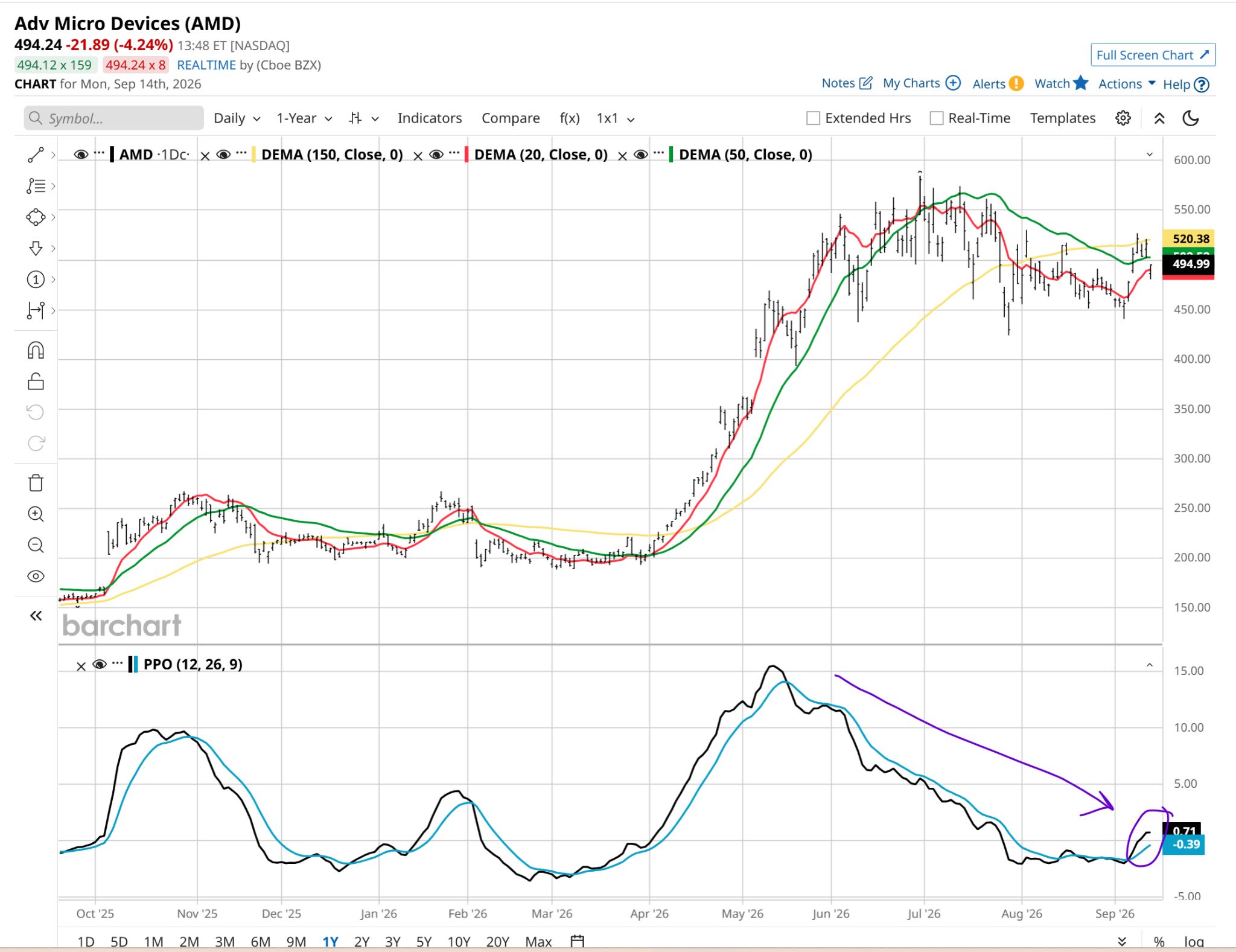Switch to dark mode moon icon
Image resolution: width=1236 pixels, height=952 pixels.
[x=1190, y=118]
